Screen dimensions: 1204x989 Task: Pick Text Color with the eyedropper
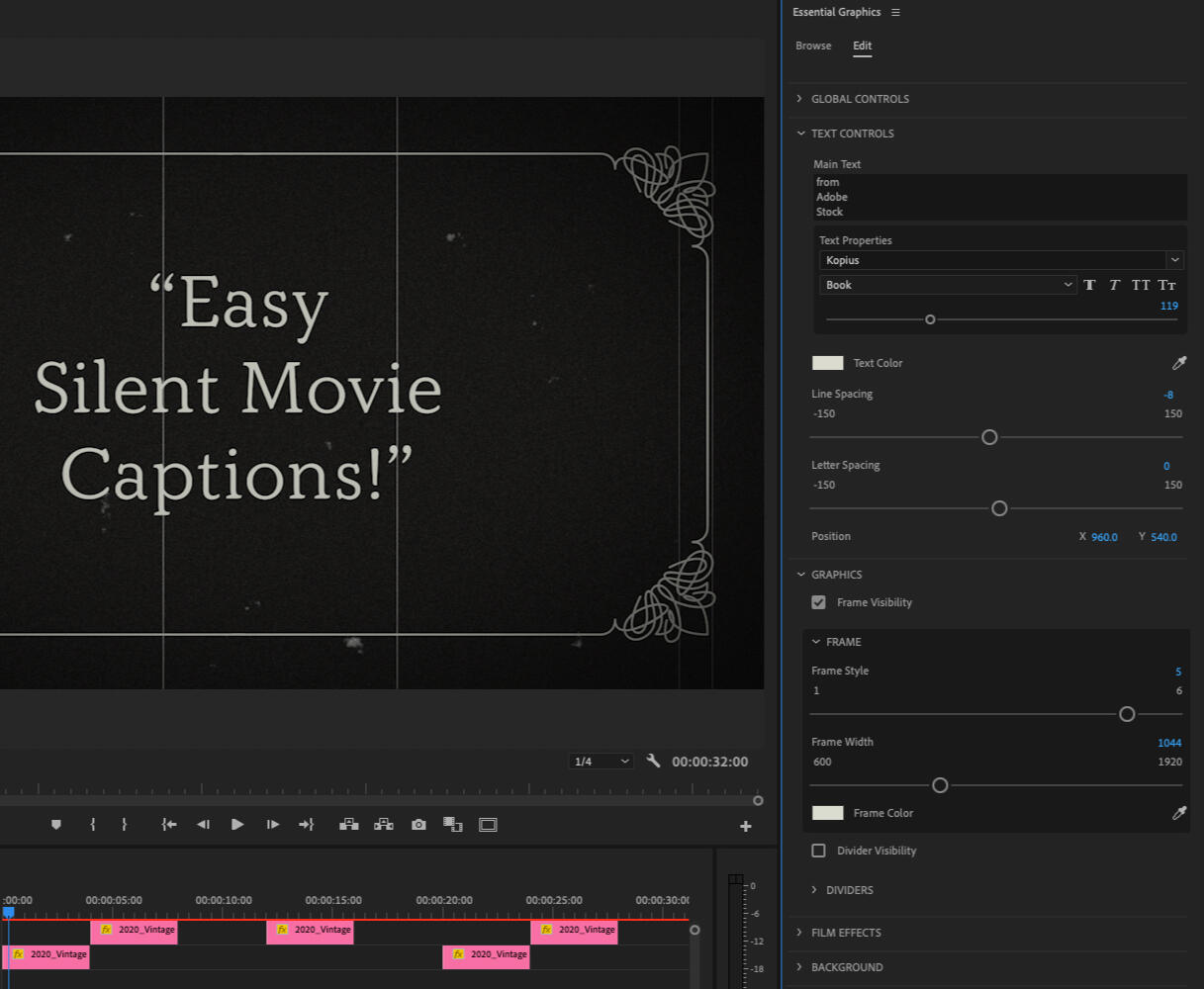tap(1178, 363)
